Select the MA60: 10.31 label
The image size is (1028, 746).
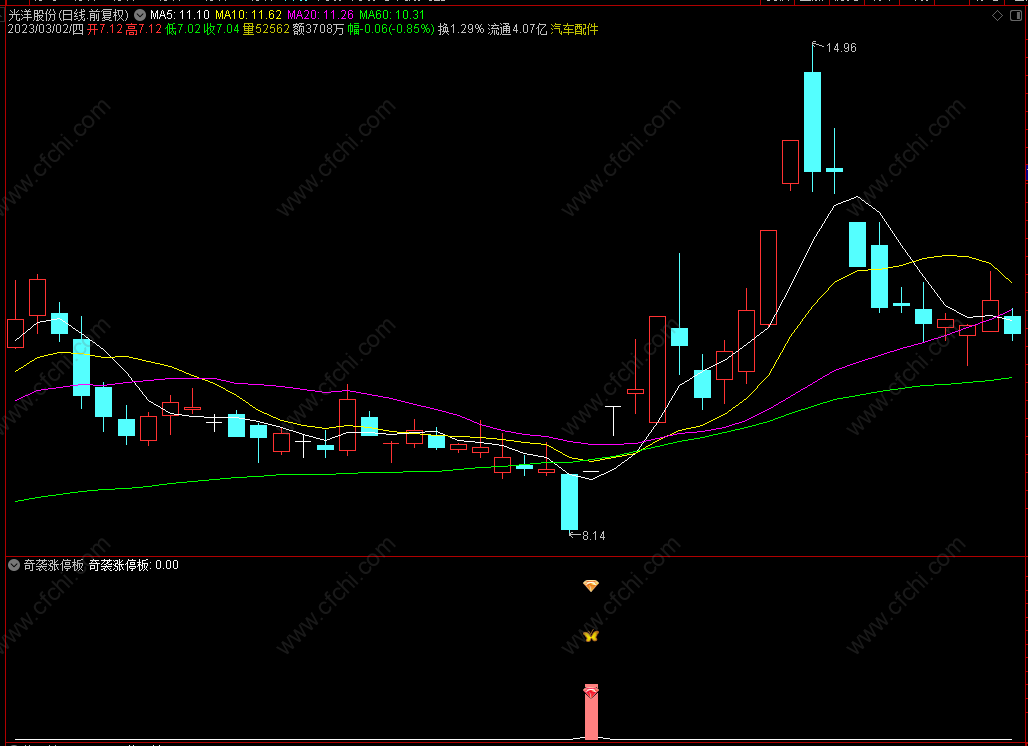[392, 14]
